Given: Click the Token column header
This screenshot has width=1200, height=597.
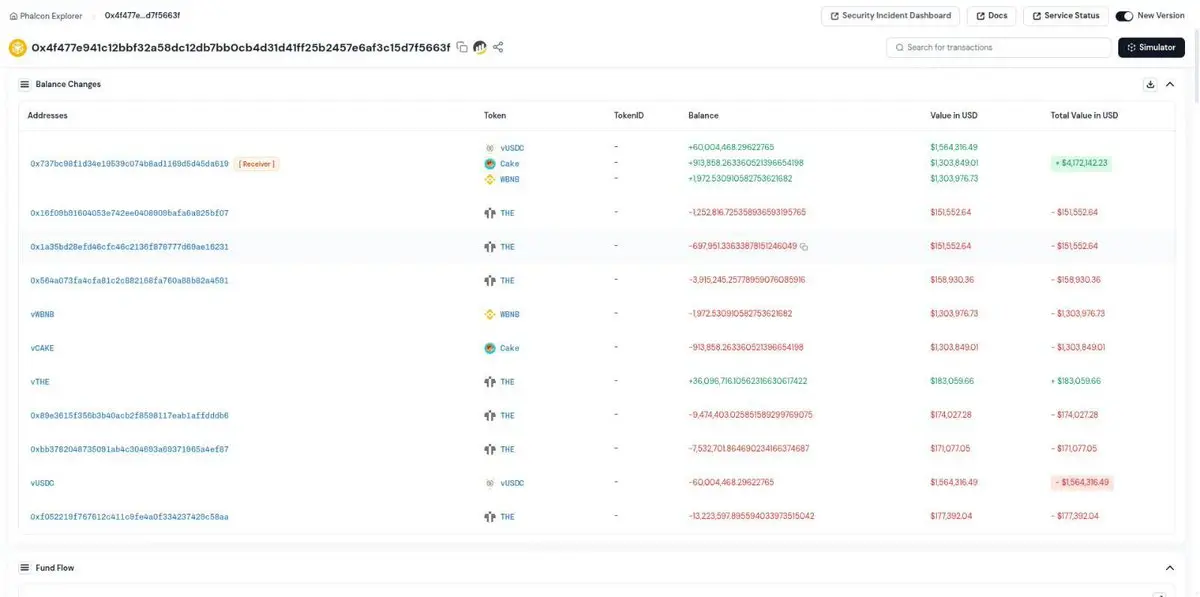Looking at the screenshot, I should 495,116.
